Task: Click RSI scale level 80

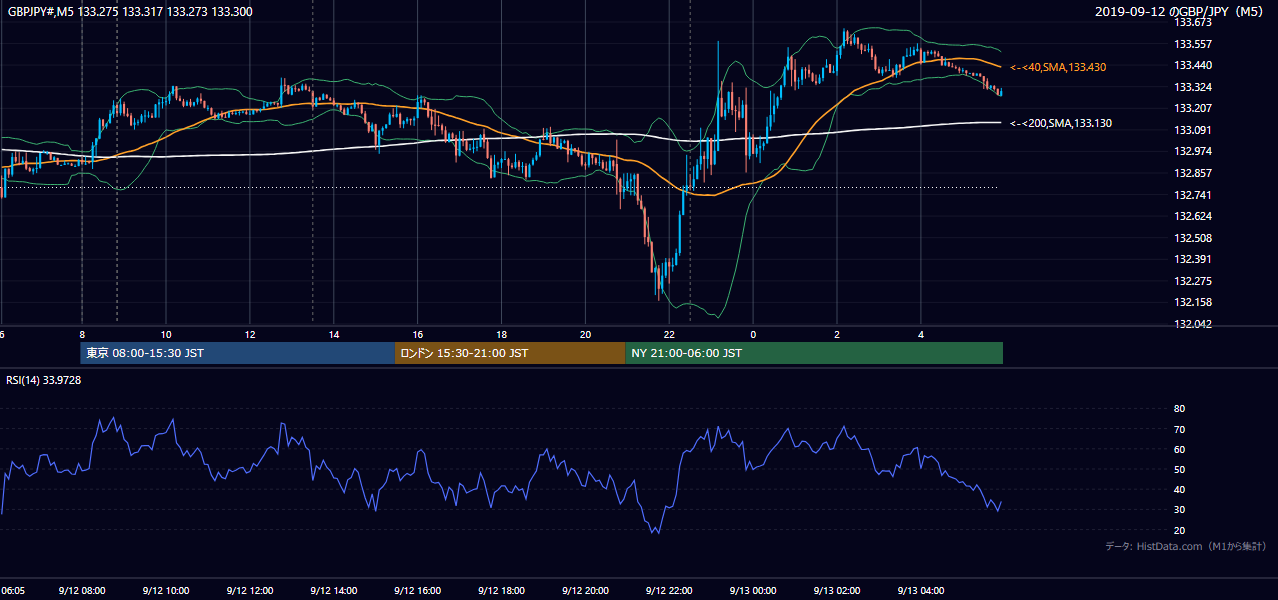Action: click(1179, 409)
